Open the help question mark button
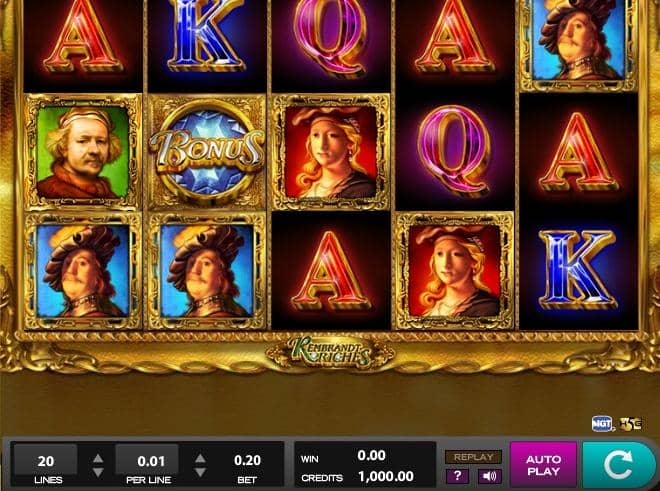Screen dimensions: 660x491 (458, 477)
